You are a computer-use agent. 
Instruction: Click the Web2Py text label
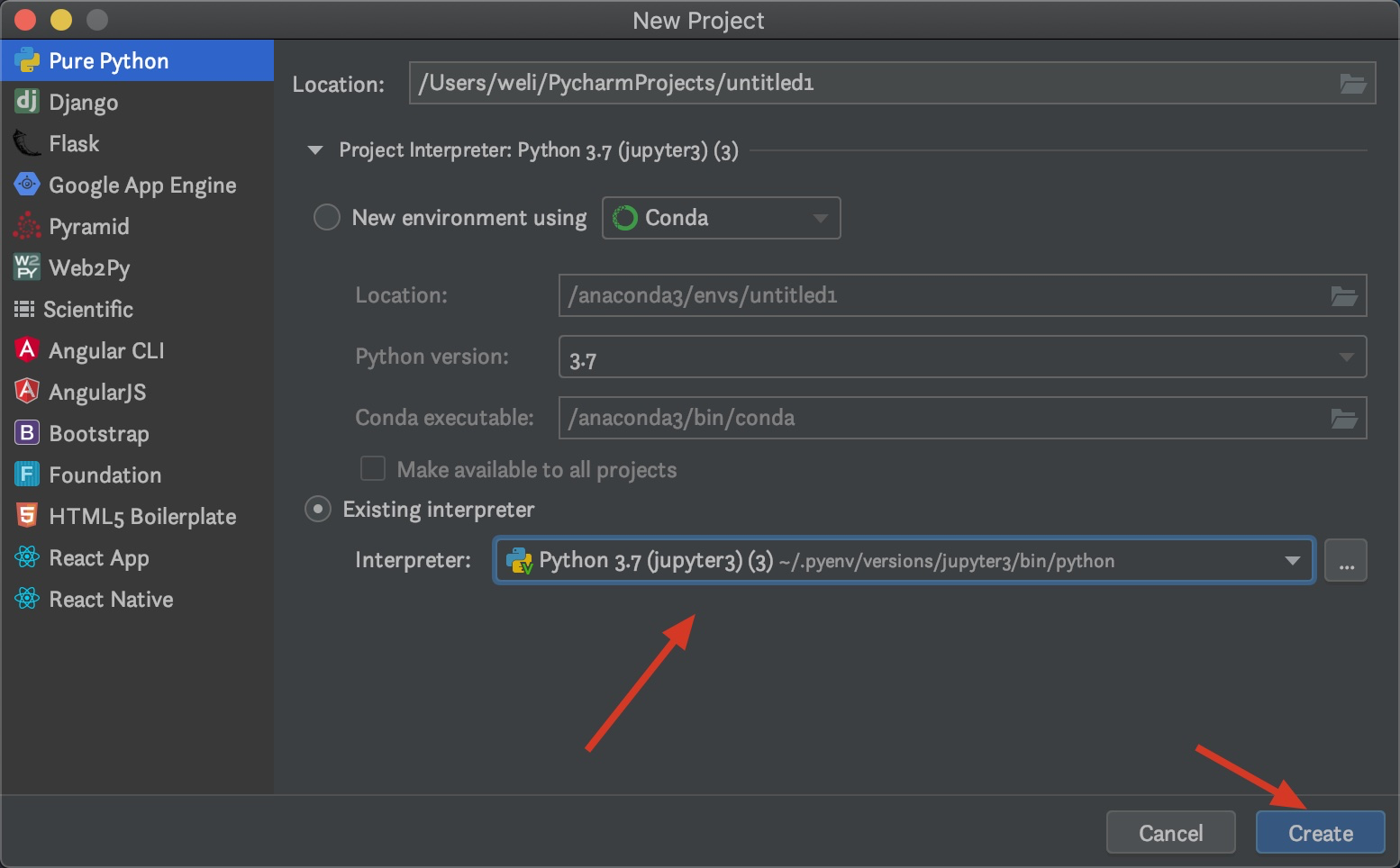click(89, 268)
